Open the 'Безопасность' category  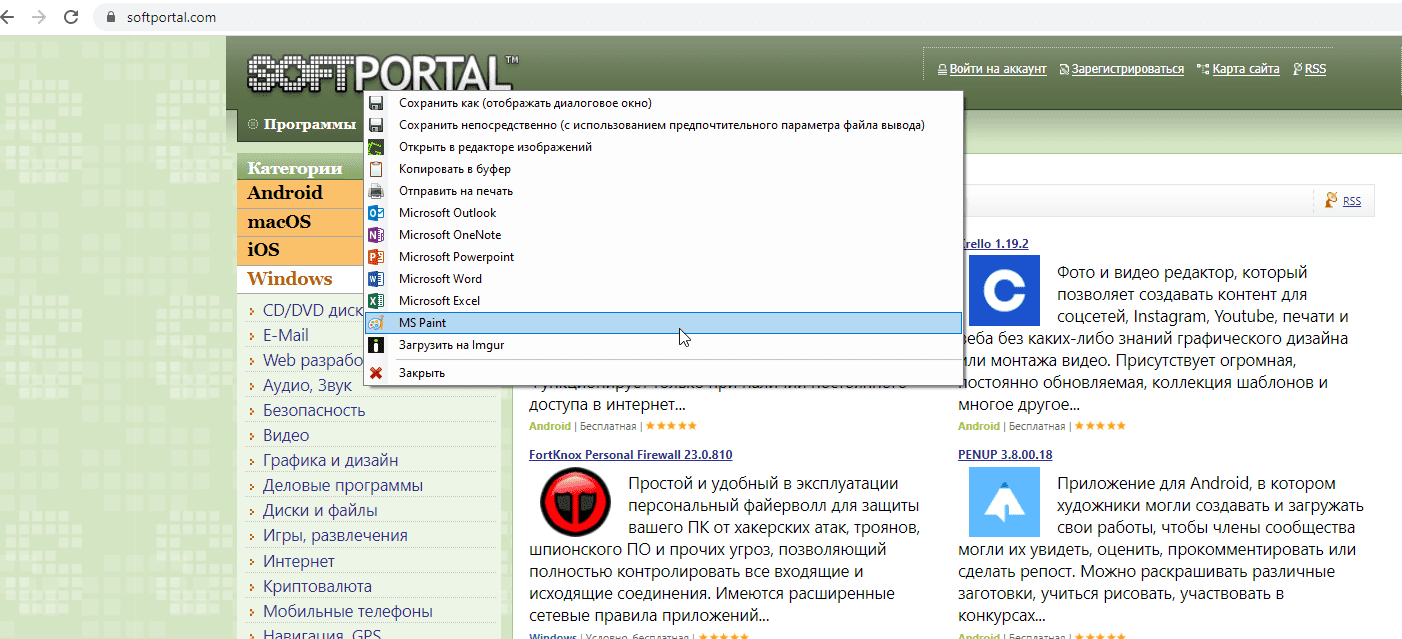pos(314,410)
